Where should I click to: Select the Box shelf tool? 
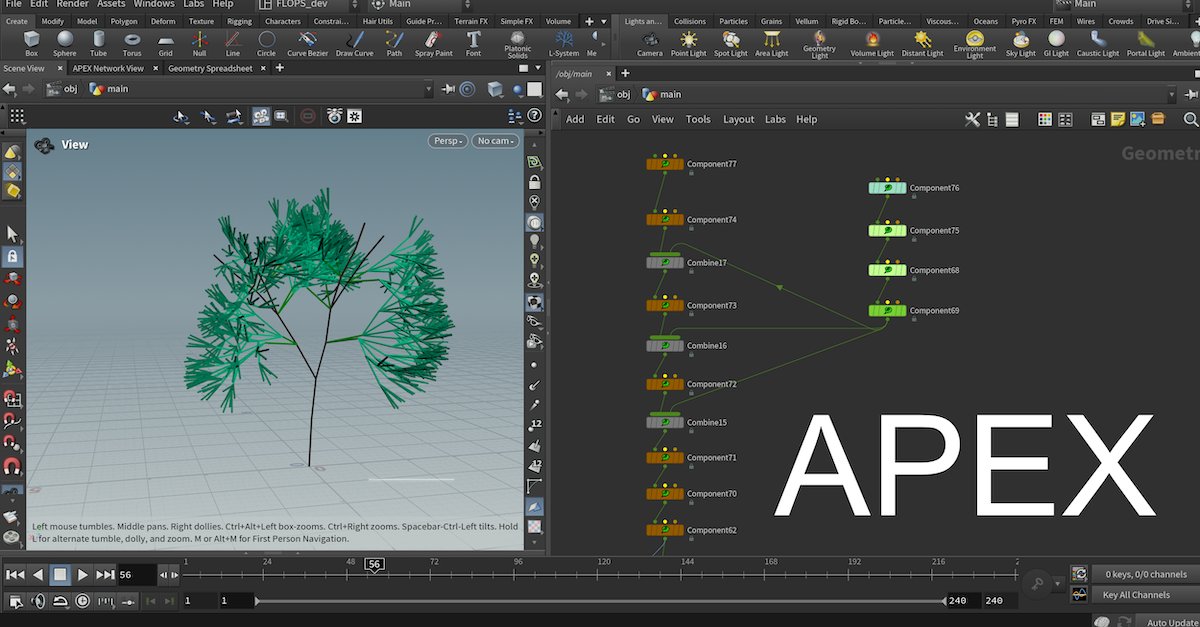point(31,43)
